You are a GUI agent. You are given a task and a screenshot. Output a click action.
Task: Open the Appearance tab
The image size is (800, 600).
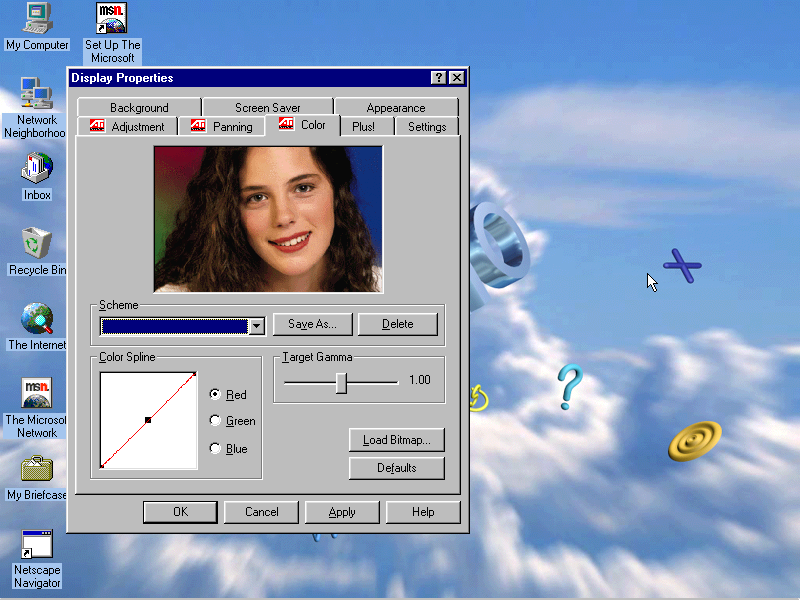[395, 108]
